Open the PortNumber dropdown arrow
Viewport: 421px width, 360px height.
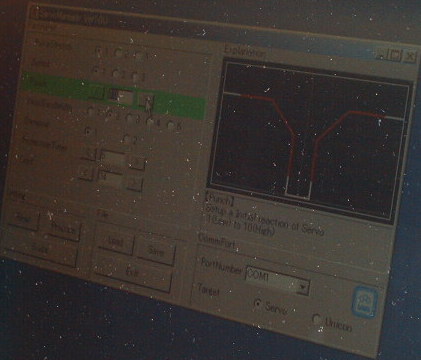[x=303, y=287]
